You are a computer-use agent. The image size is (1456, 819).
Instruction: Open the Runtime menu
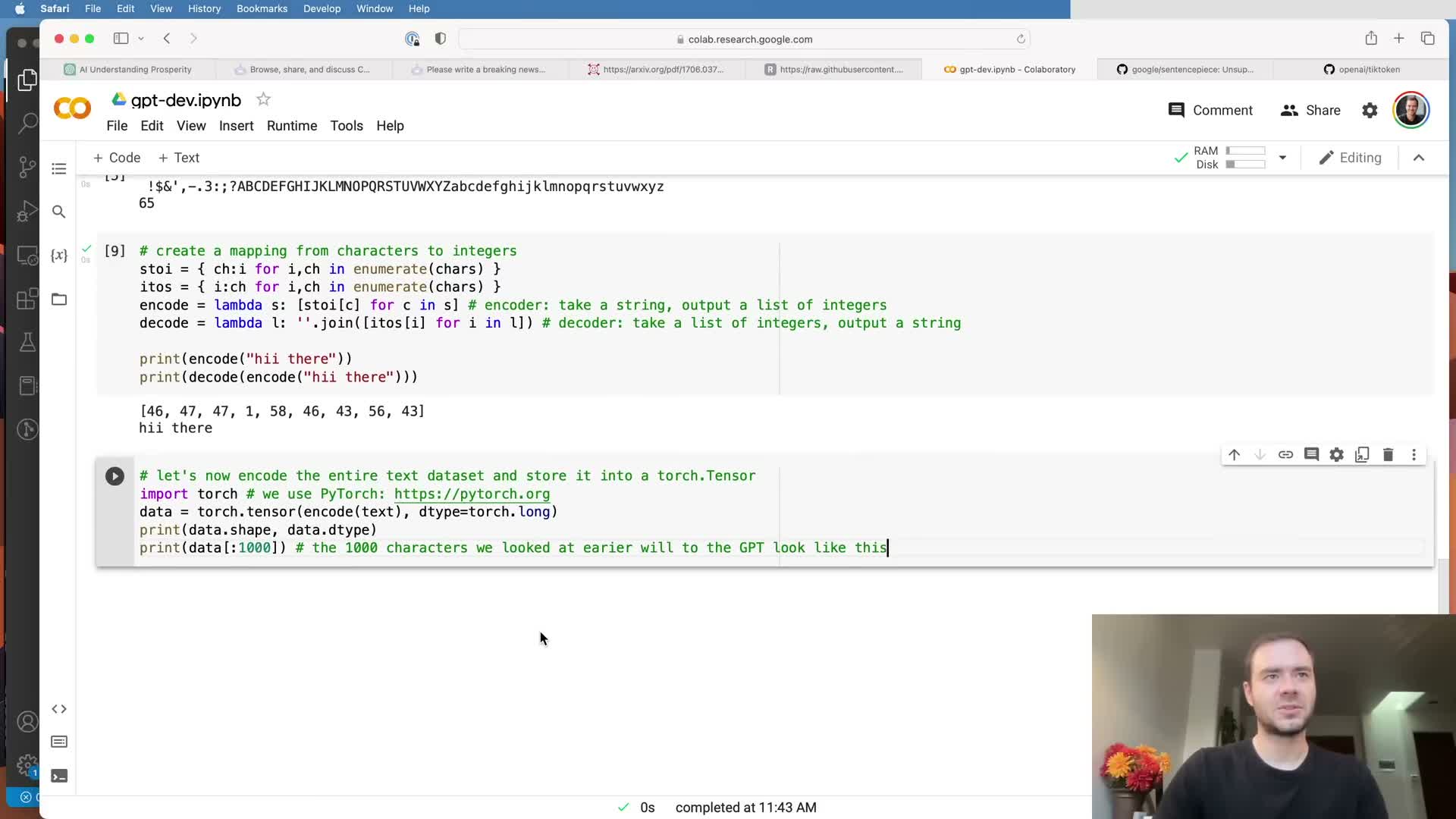[x=291, y=126]
